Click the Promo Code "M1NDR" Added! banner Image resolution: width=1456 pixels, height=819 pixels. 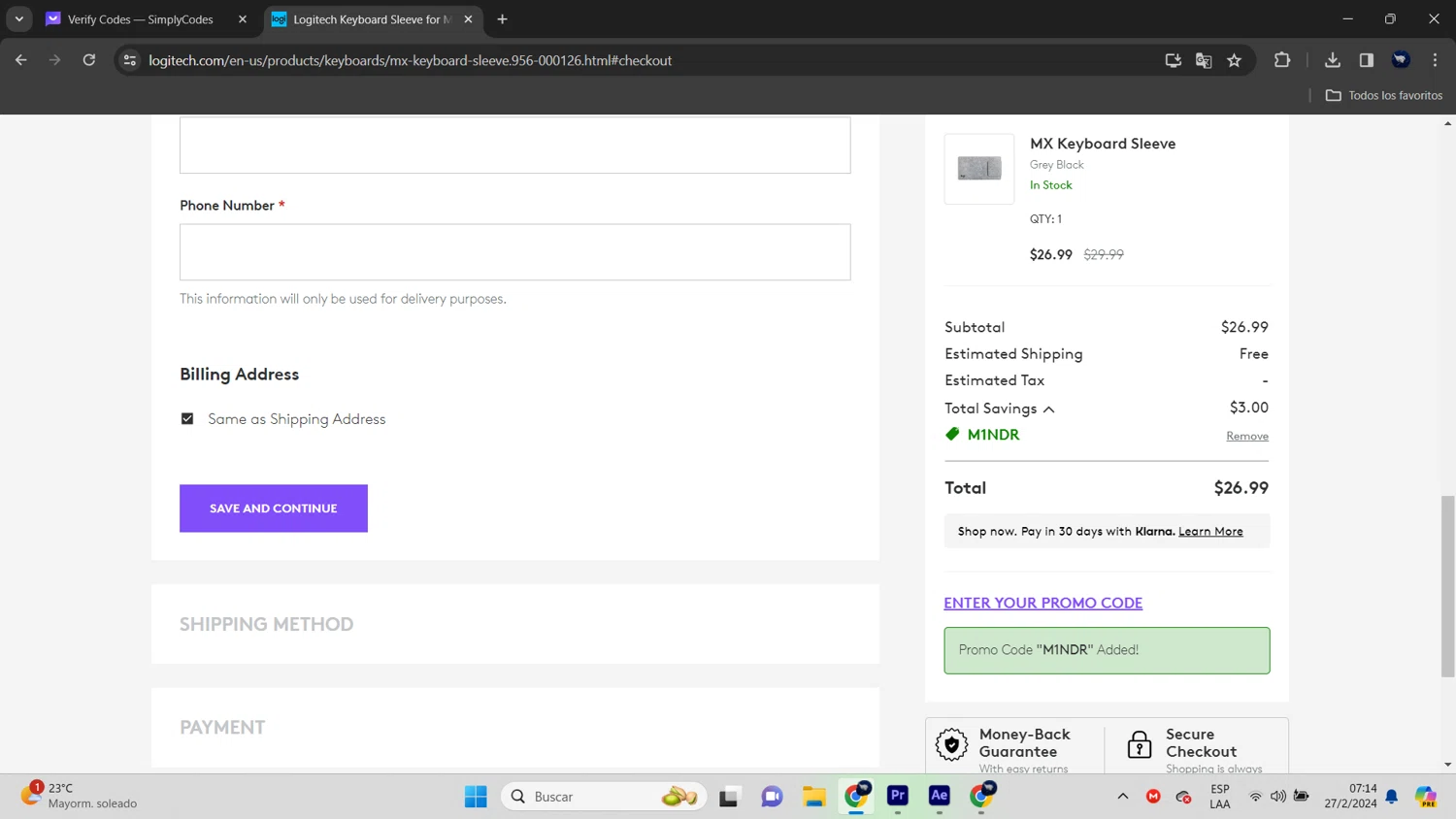[x=1107, y=650]
